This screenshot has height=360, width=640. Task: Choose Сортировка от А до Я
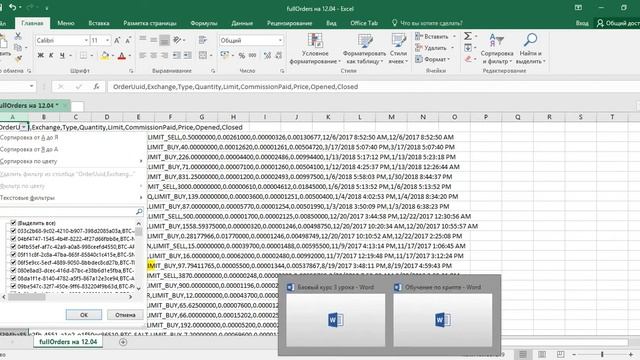(29, 138)
